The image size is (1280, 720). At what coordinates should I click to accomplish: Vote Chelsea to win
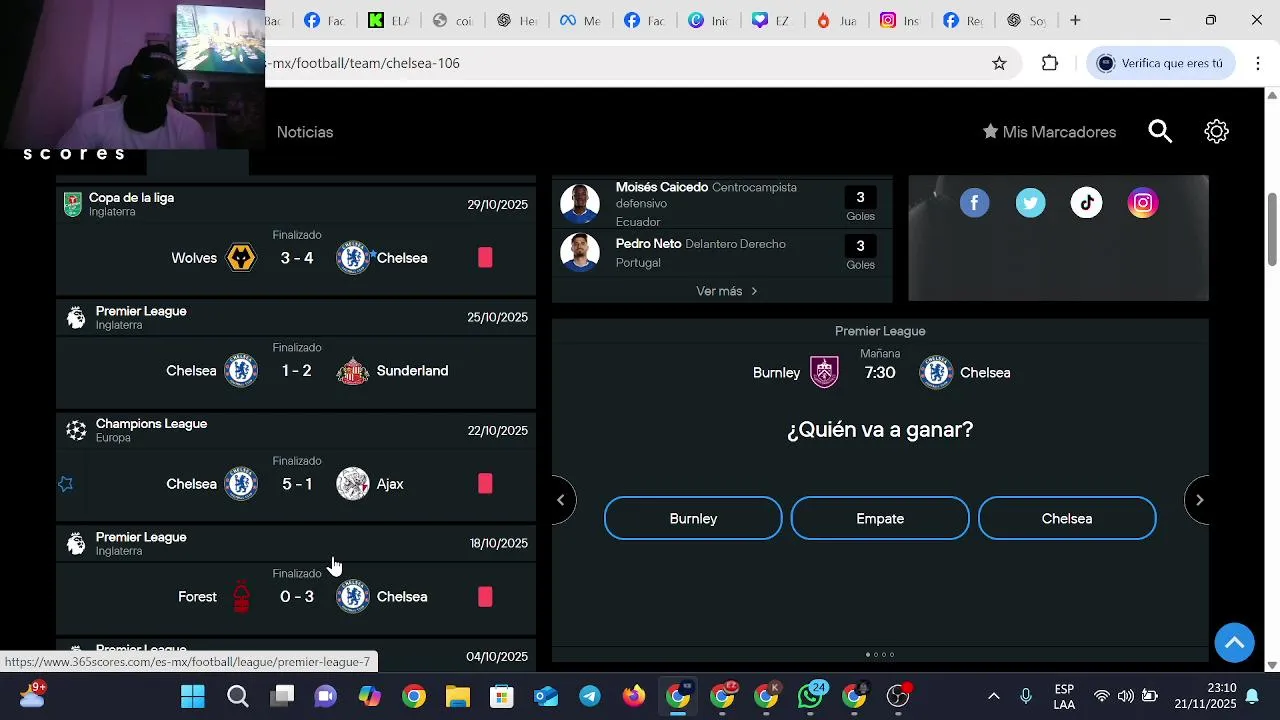tap(1067, 519)
